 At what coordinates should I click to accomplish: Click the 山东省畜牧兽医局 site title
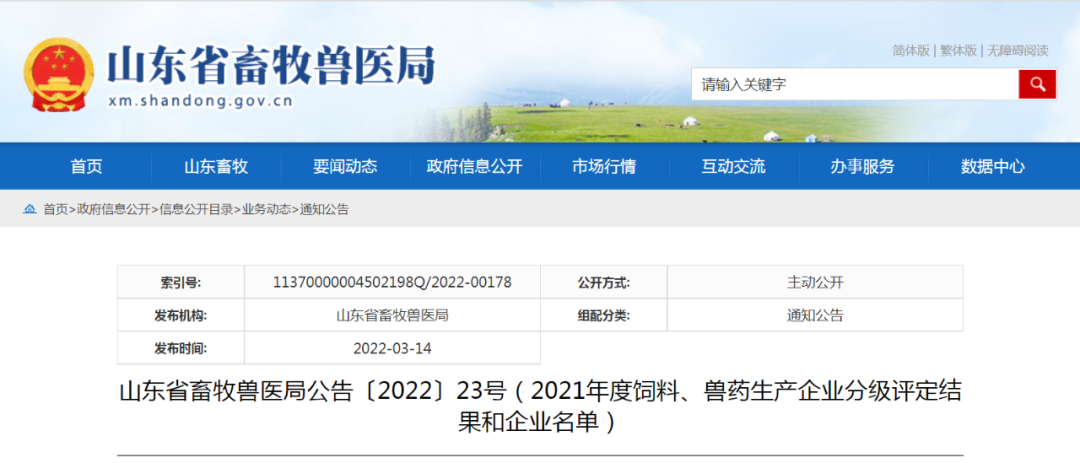271,66
